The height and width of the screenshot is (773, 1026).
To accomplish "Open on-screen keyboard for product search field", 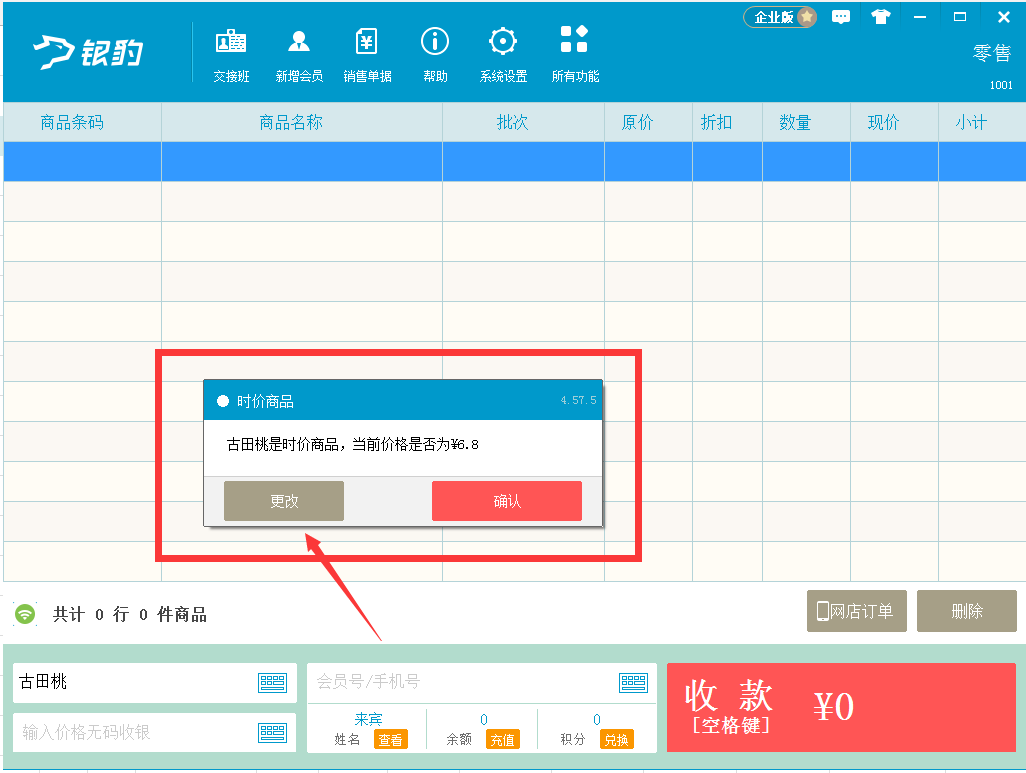I will 272,683.
